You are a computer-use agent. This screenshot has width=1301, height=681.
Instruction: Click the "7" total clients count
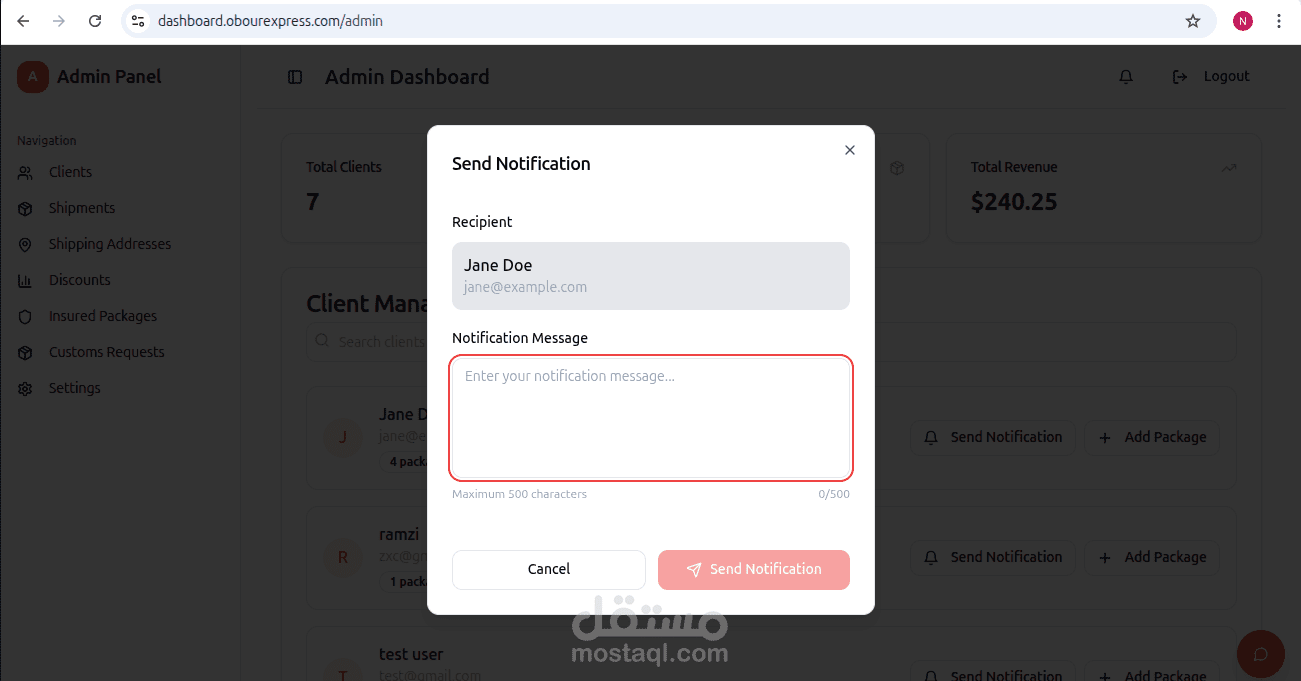312,202
